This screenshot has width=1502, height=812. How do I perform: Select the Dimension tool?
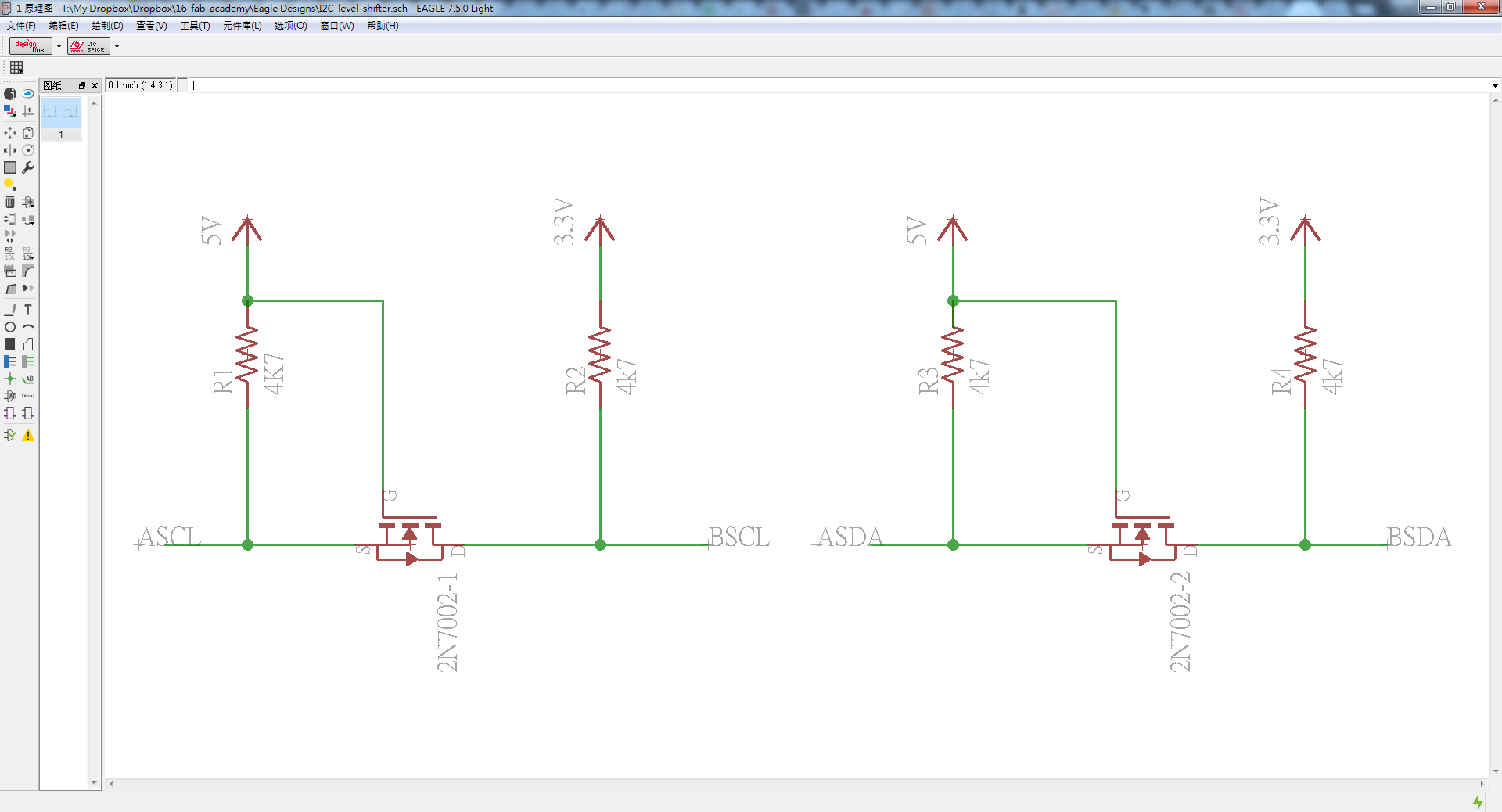[28, 396]
